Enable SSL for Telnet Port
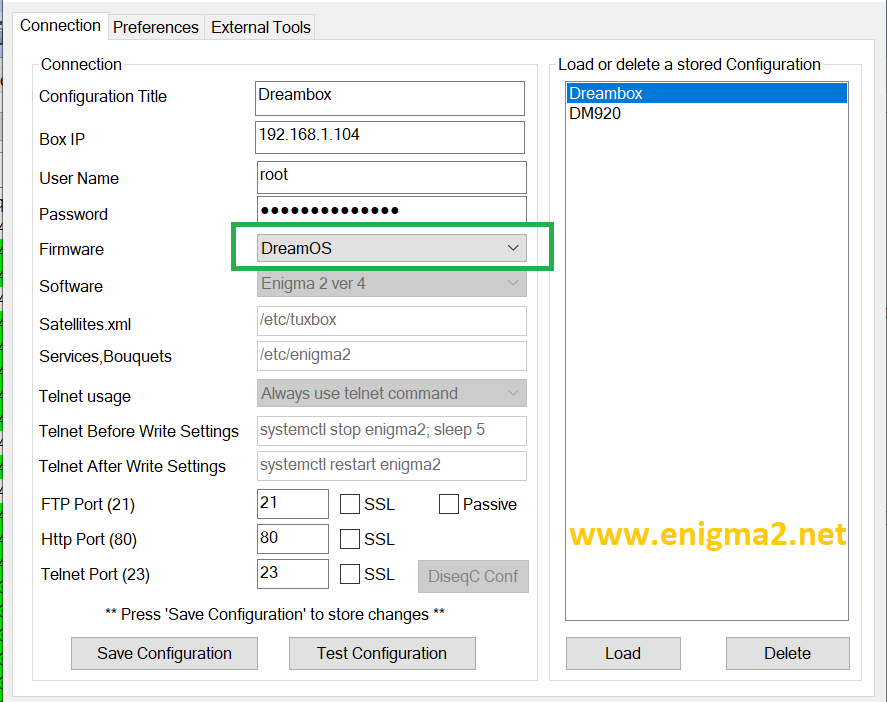Image resolution: width=887 pixels, height=702 pixels. 350,574
